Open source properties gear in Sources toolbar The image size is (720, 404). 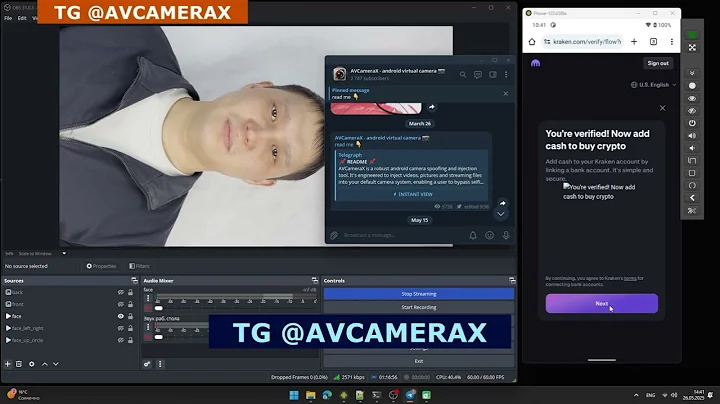tap(32, 364)
